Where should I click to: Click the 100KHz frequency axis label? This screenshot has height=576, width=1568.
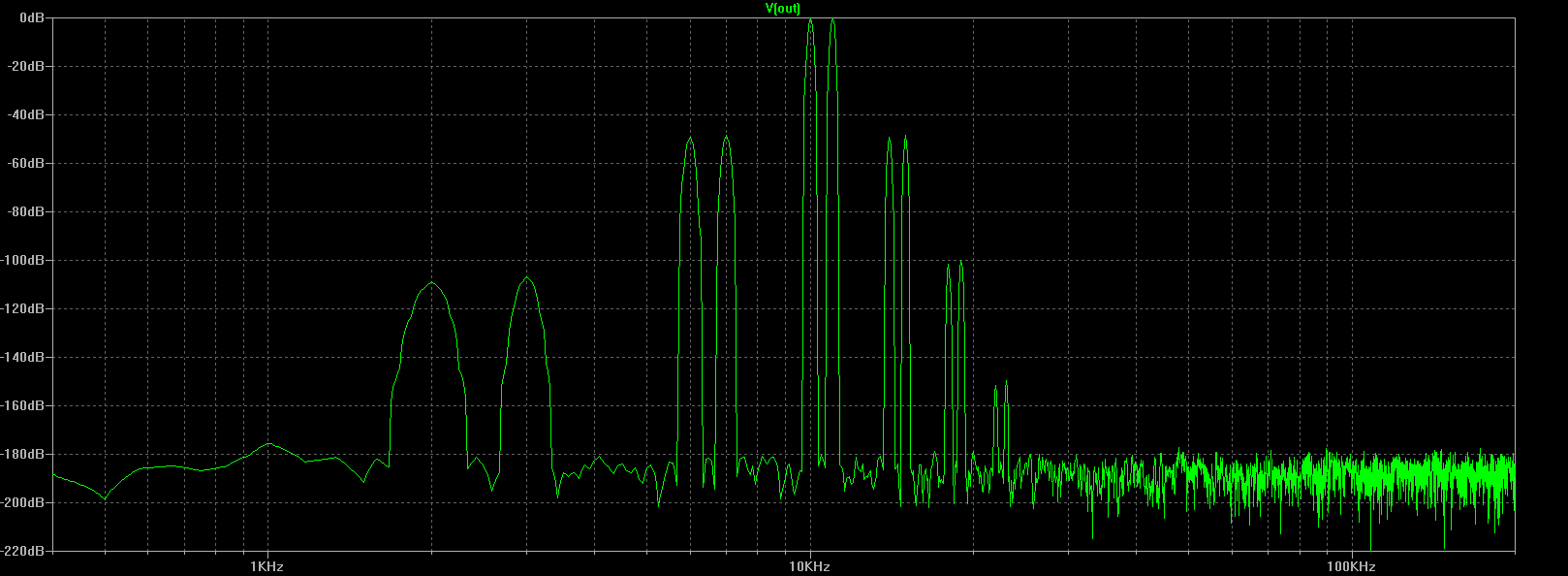[x=1351, y=566]
